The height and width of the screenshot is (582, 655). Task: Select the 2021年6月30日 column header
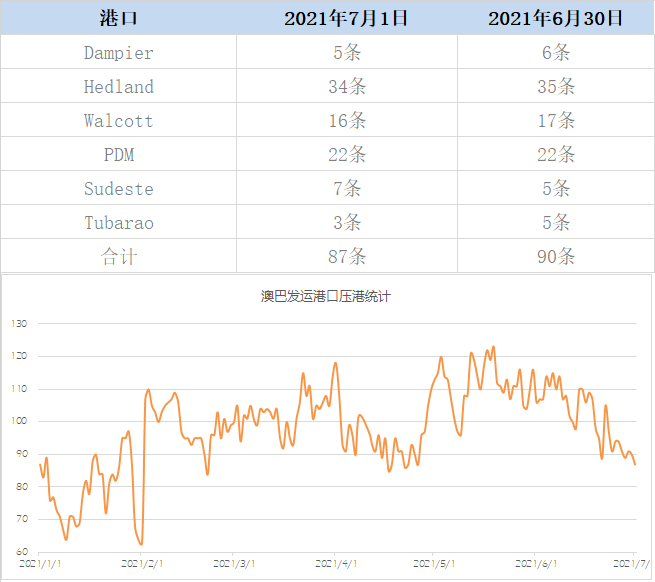pos(555,18)
